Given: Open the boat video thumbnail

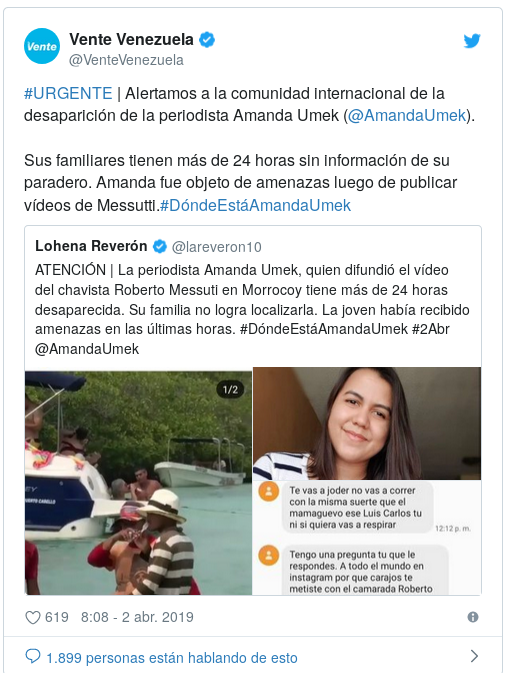Looking at the screenshot, I should point(138,483).
